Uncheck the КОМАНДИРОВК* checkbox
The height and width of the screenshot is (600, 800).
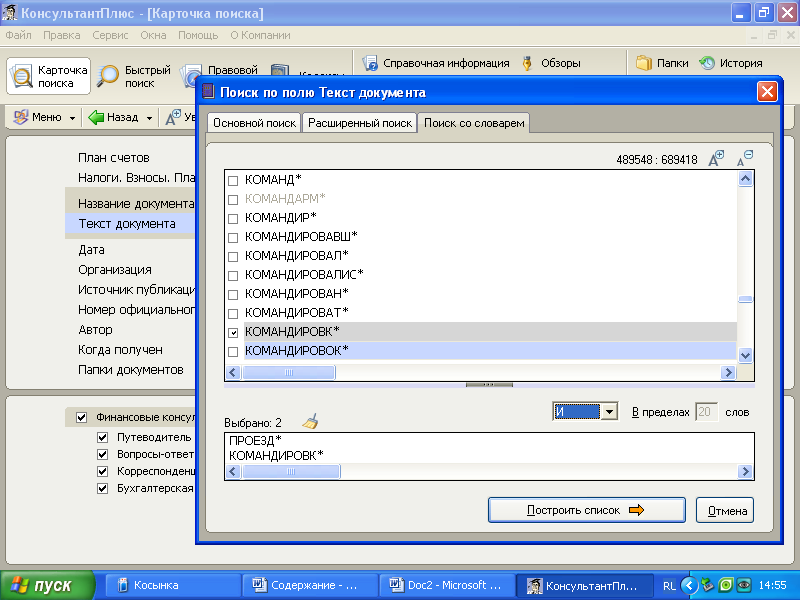pos(233,333)
